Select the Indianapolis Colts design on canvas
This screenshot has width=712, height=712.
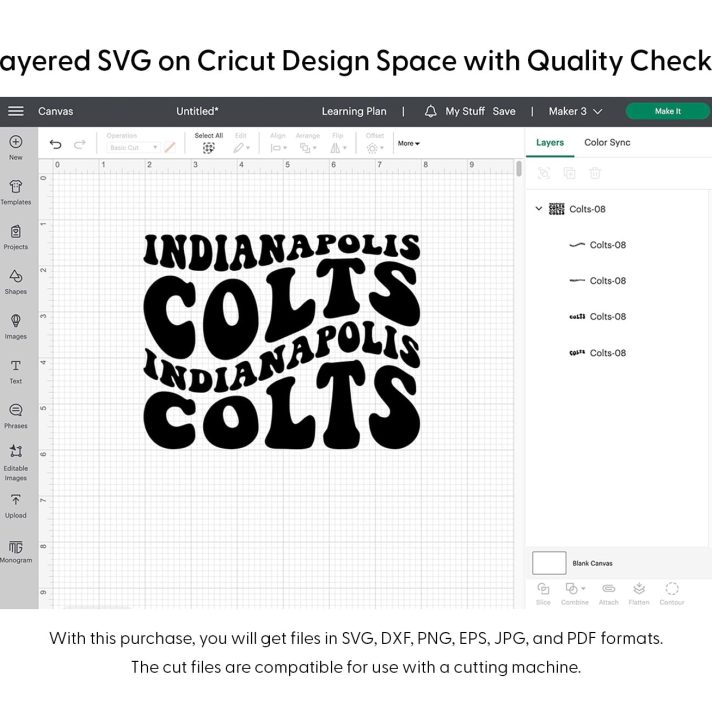(x=282, y=341)
